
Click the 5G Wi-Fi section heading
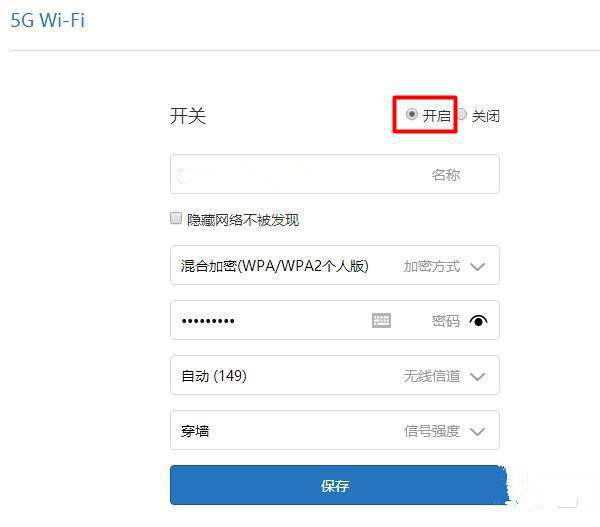(47, 20)
